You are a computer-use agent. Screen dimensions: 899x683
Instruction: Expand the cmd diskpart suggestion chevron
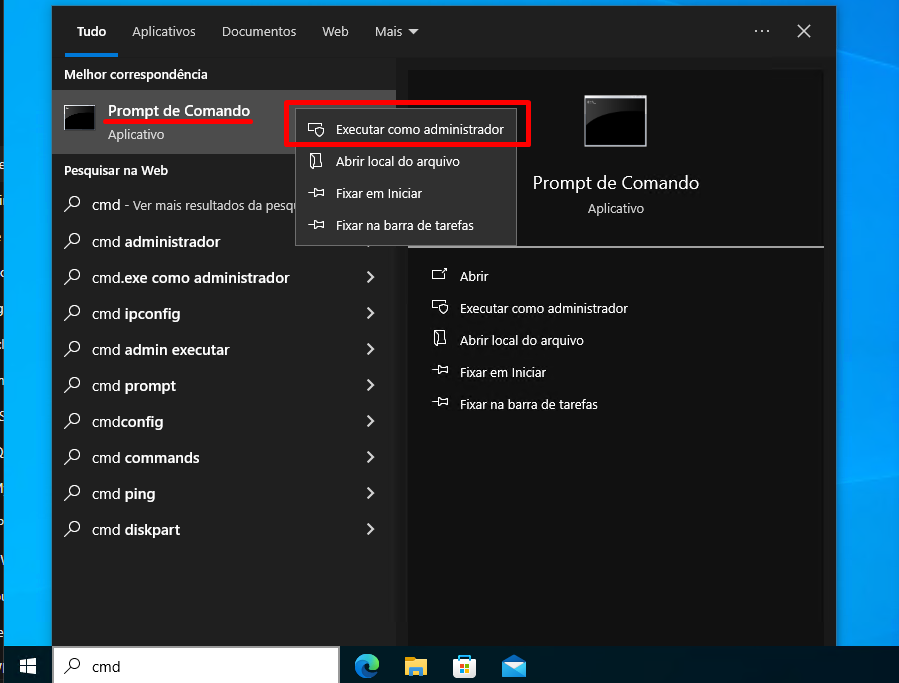click(370, 530)
